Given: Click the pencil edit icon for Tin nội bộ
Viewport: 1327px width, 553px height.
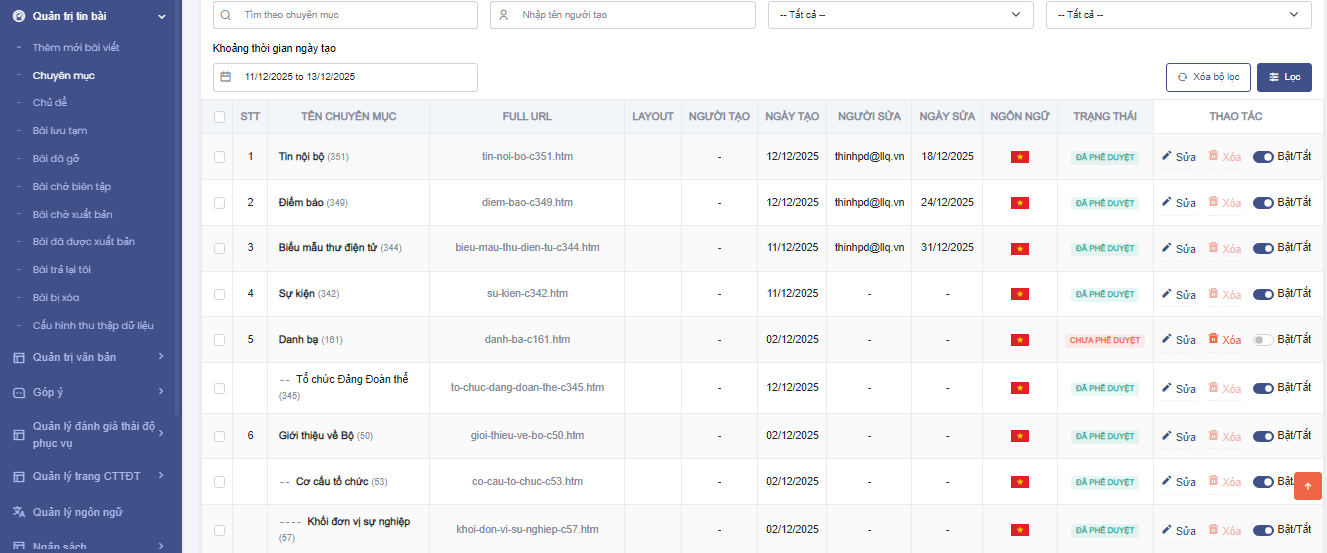Looking at the screenshot, I should coord(1166,156).
